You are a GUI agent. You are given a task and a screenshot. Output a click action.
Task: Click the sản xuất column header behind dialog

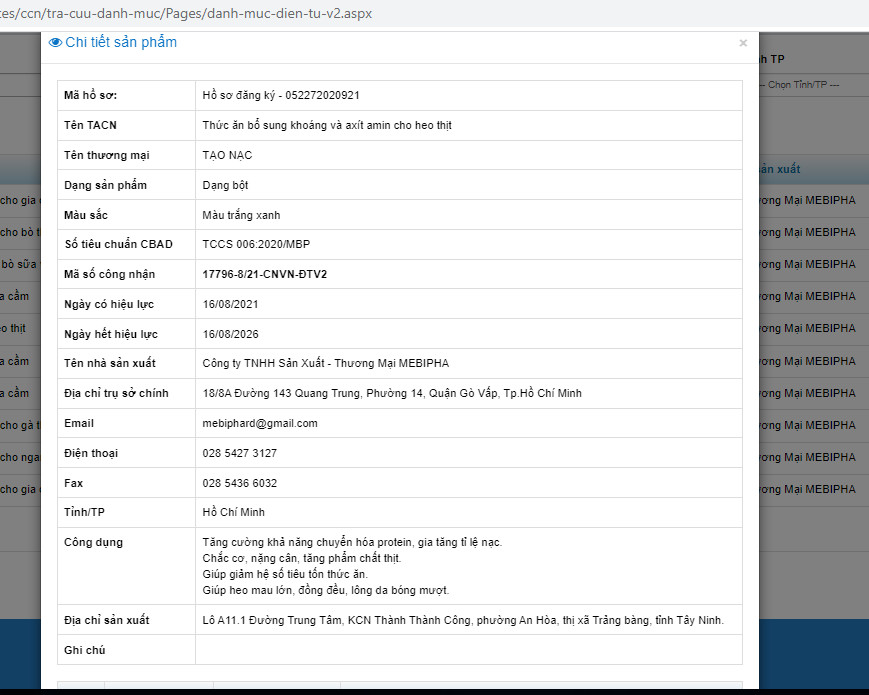(779, 170)
